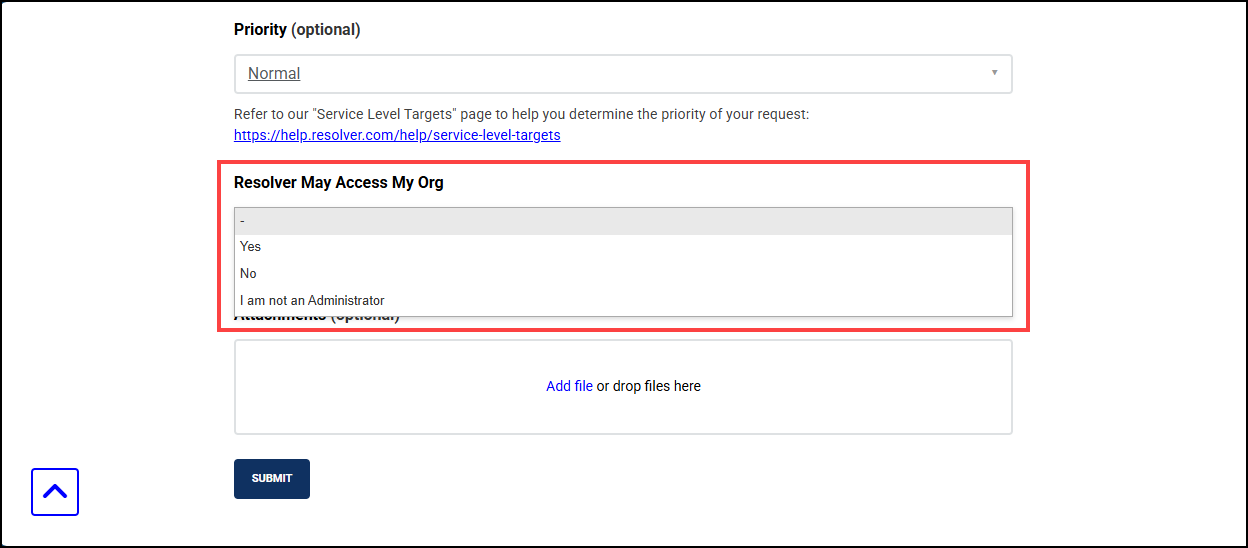Select I am not an Administrator
Screen dimensions: 1248x548
[623, 301]
